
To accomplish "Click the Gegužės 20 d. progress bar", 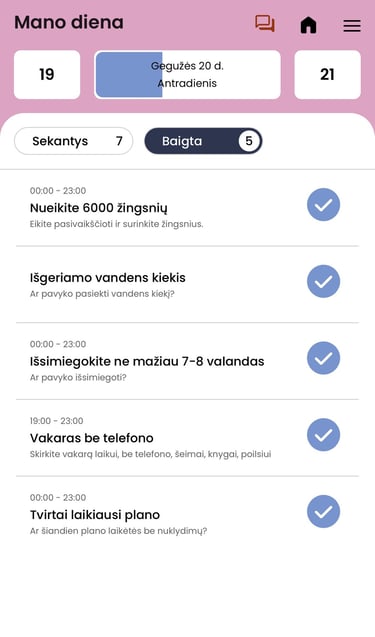I will click(x=187, y=75).
